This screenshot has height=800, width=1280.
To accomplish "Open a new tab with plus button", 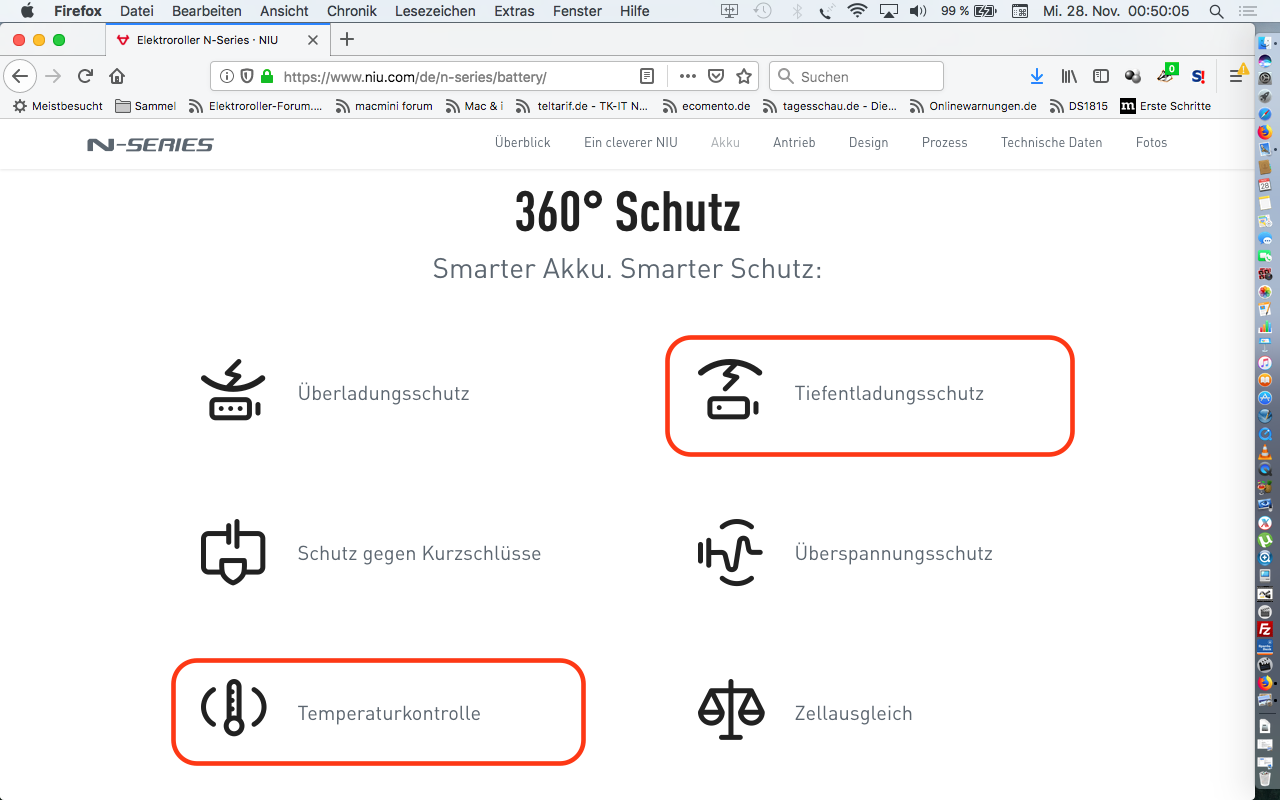I will click(347, 40).
